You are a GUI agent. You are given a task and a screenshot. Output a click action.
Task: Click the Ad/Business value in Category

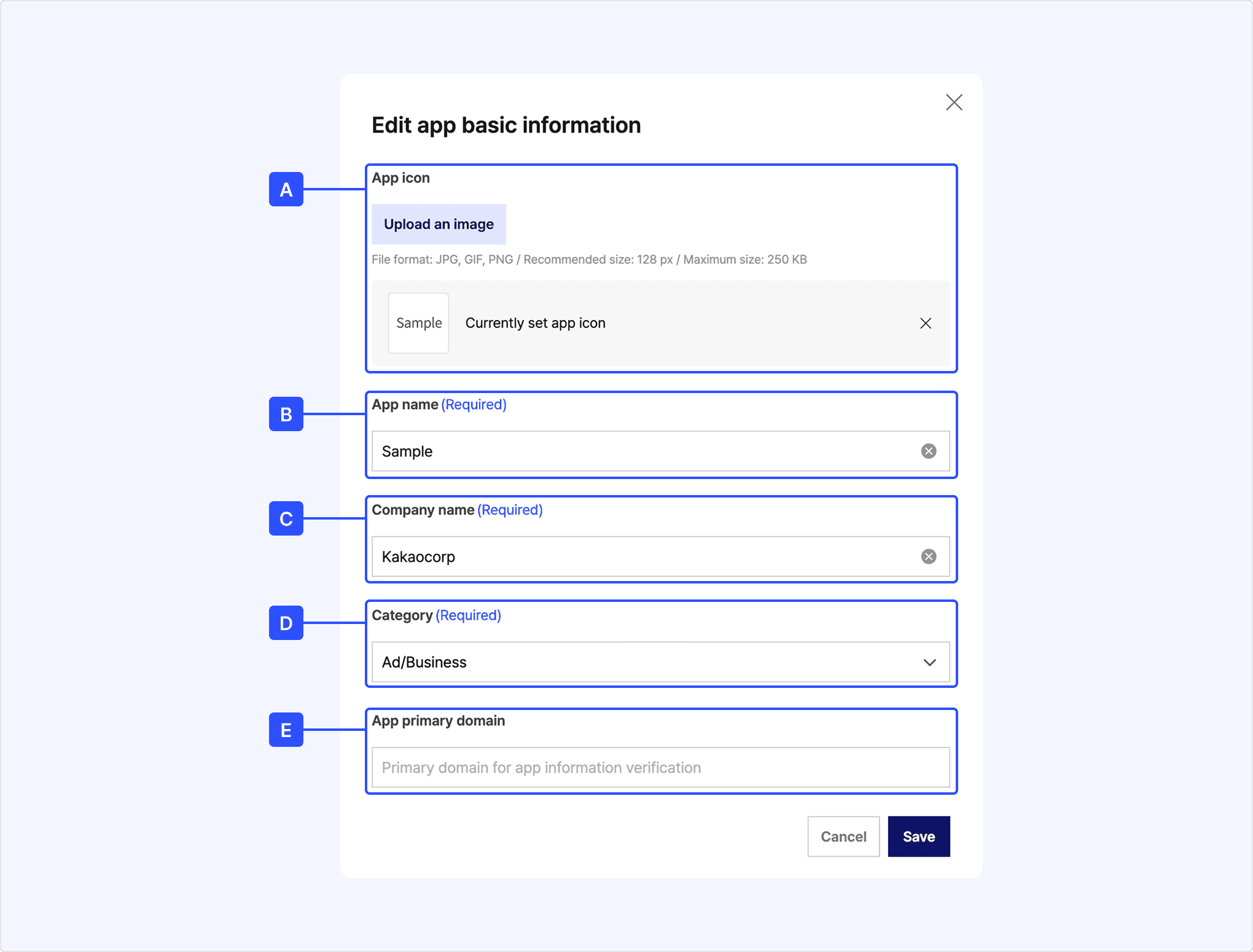tap(424, 662)
